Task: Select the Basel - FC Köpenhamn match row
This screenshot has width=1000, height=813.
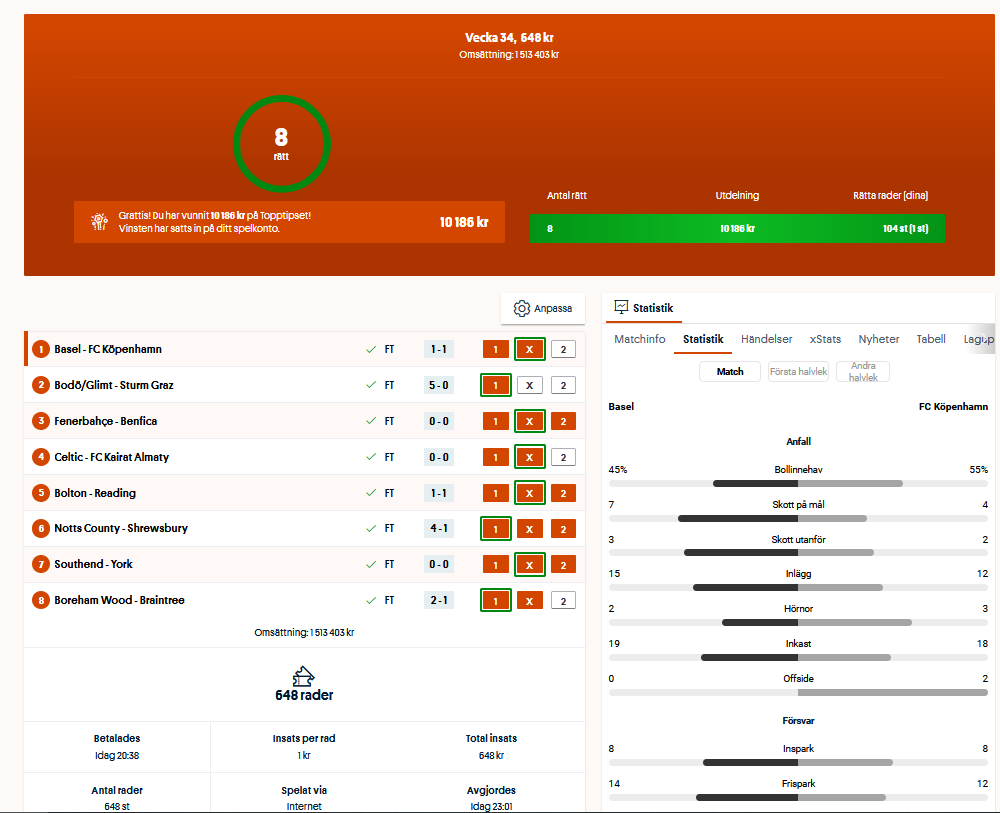Action: (x=304, y=349)
